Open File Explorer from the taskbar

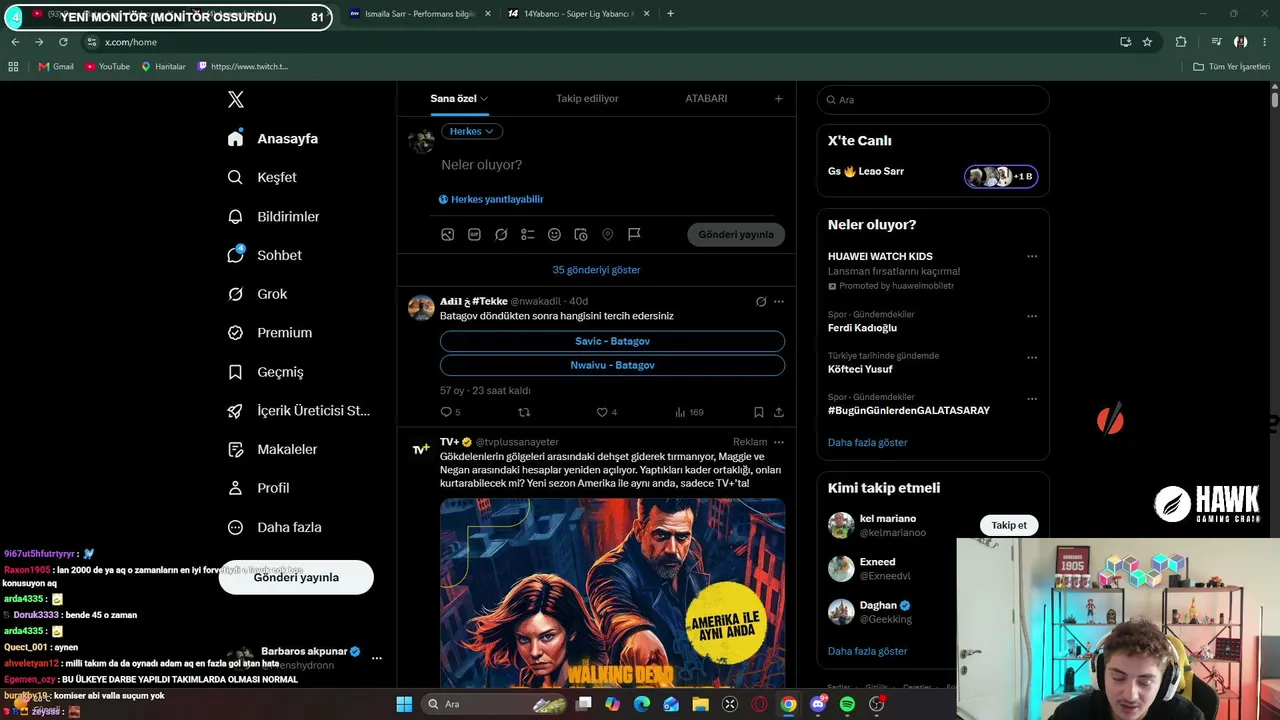(701, 704)
